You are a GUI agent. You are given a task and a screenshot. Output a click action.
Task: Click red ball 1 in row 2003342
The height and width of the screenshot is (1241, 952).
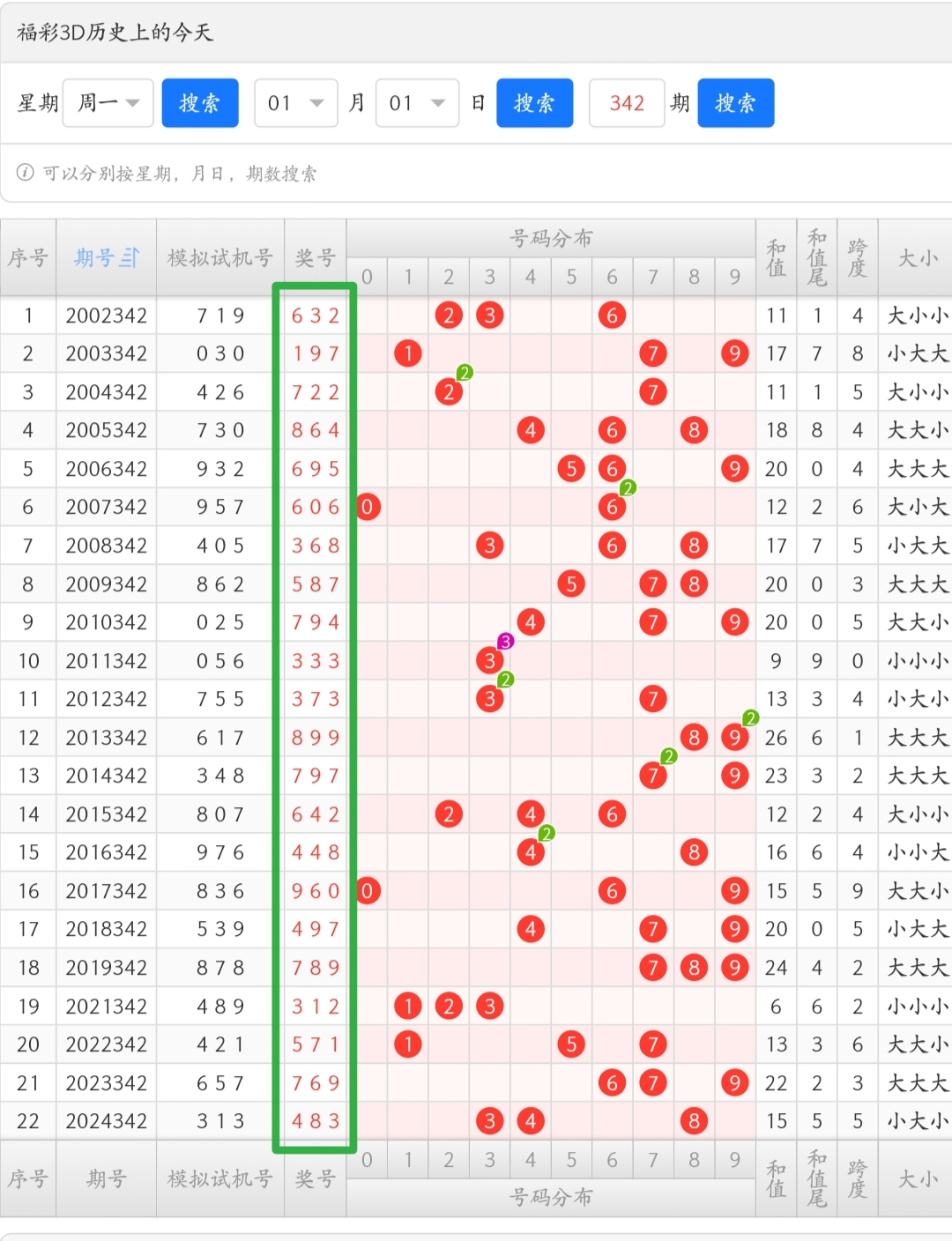point(408,353)
